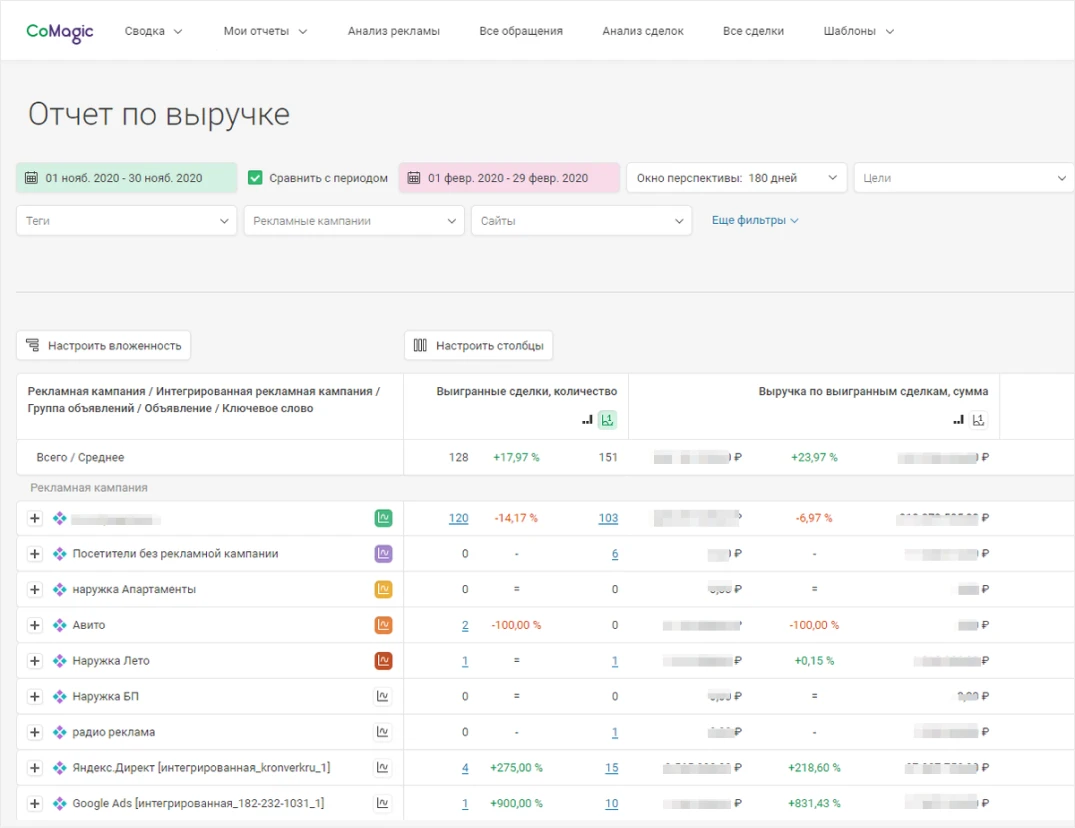Toggle purple chart icon for Посетители без рекламной кампании
Screen dimensions: 1075x828
[383, 554]
